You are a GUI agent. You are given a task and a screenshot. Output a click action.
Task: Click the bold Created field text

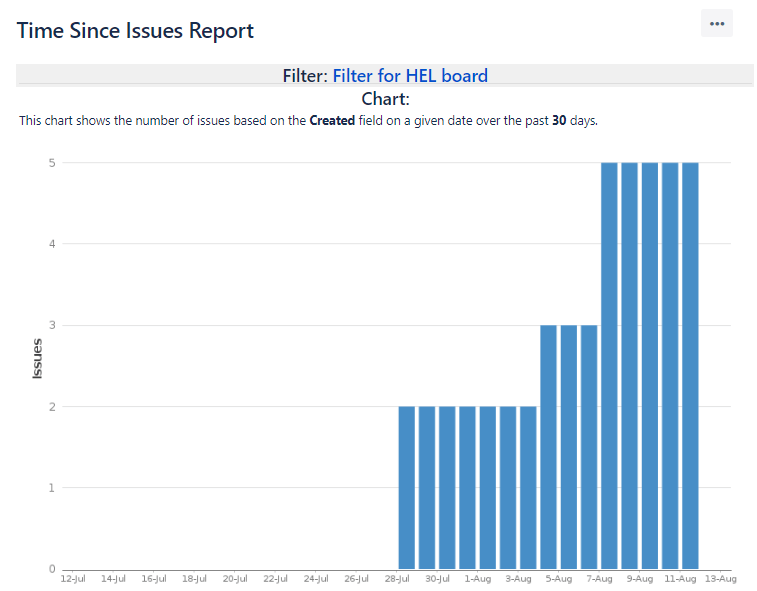(x=331, y=121)
